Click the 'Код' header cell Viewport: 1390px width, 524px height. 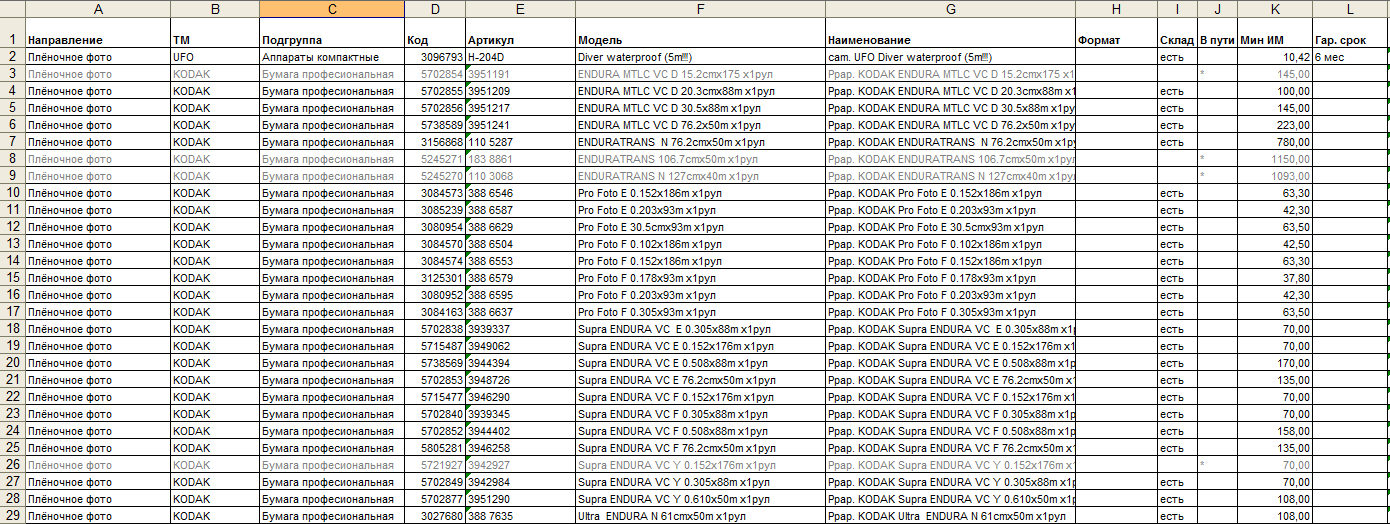pos(435,34)
